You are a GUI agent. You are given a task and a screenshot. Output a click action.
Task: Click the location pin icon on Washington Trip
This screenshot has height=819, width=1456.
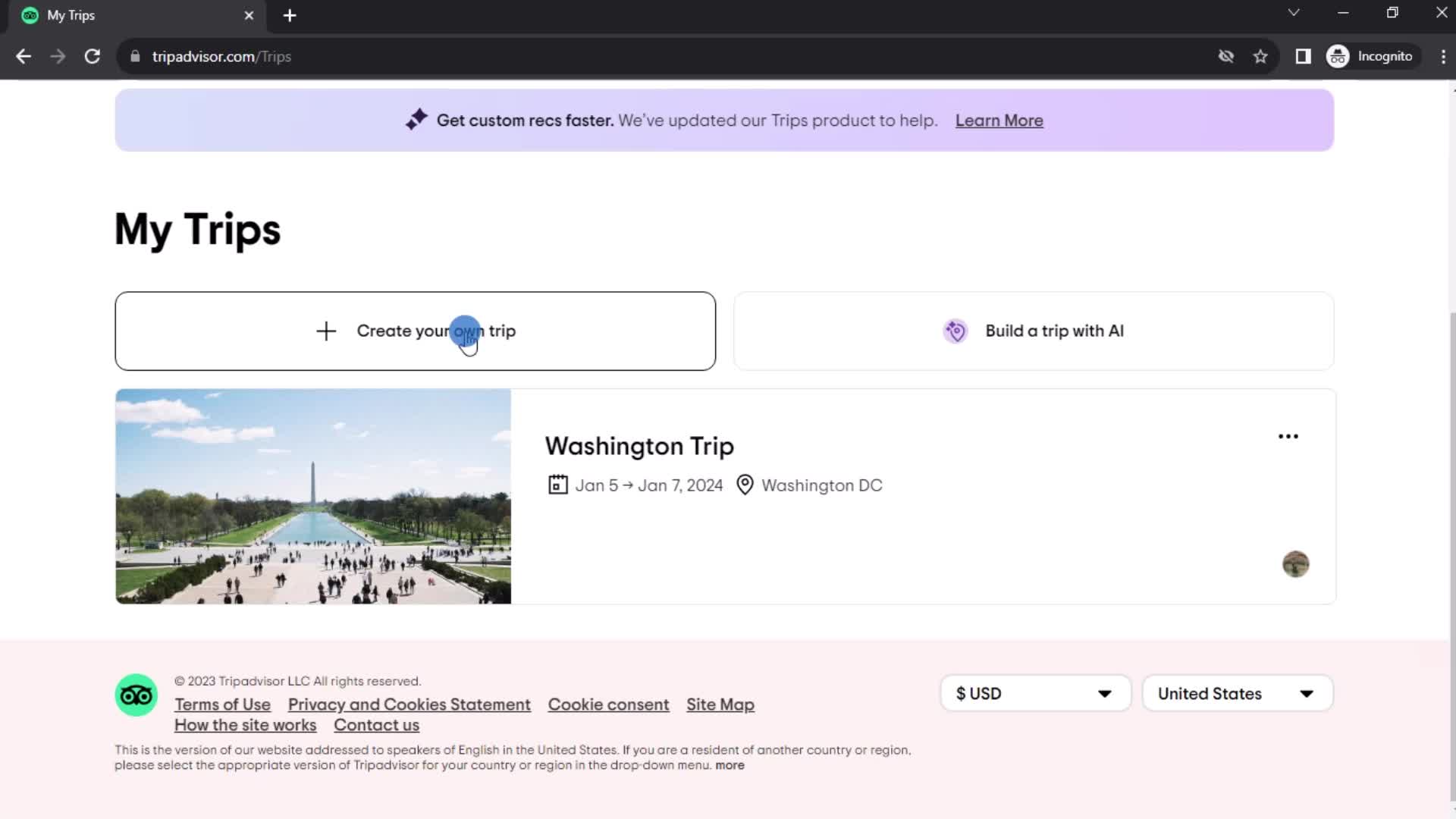[745, 485]
